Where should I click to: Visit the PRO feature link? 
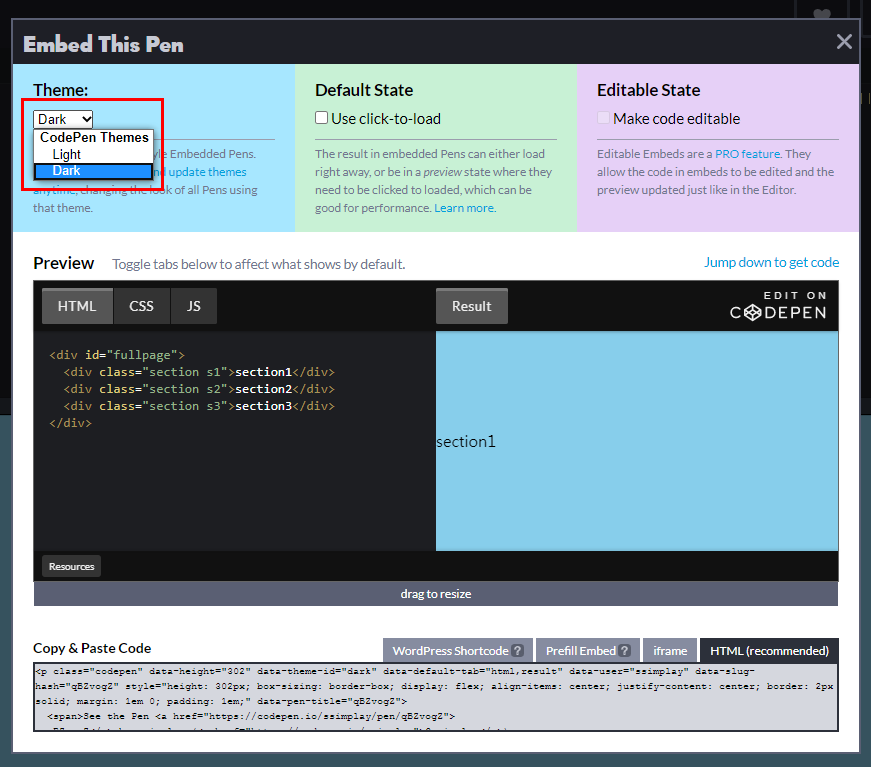point(748,154)
